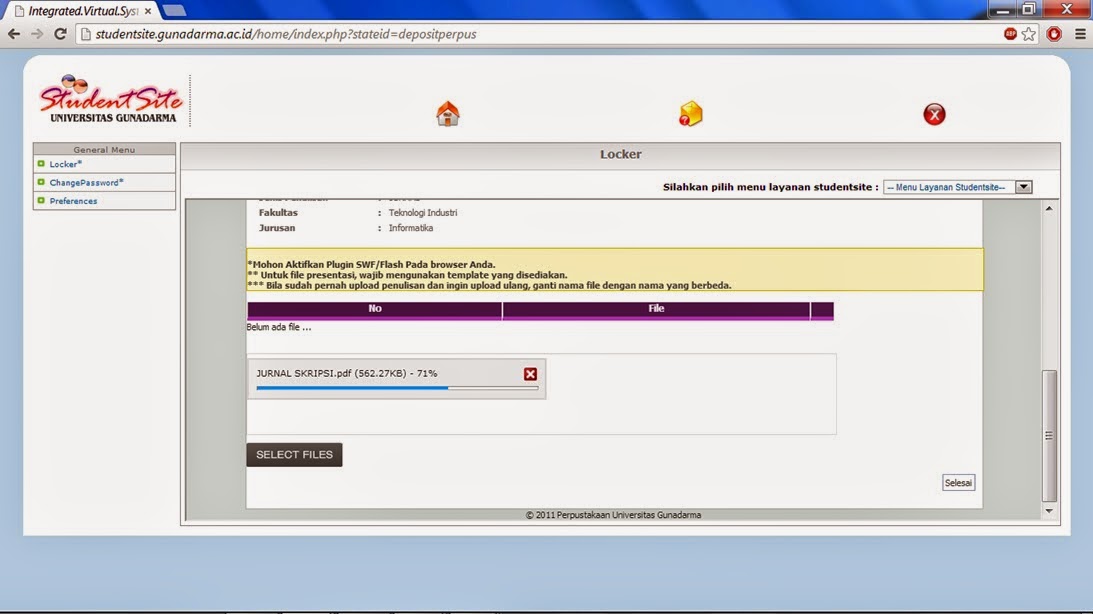This screenshot has width=1093, height=614.
Task: Open Preferences in General Menu
Action: [73, 201]
